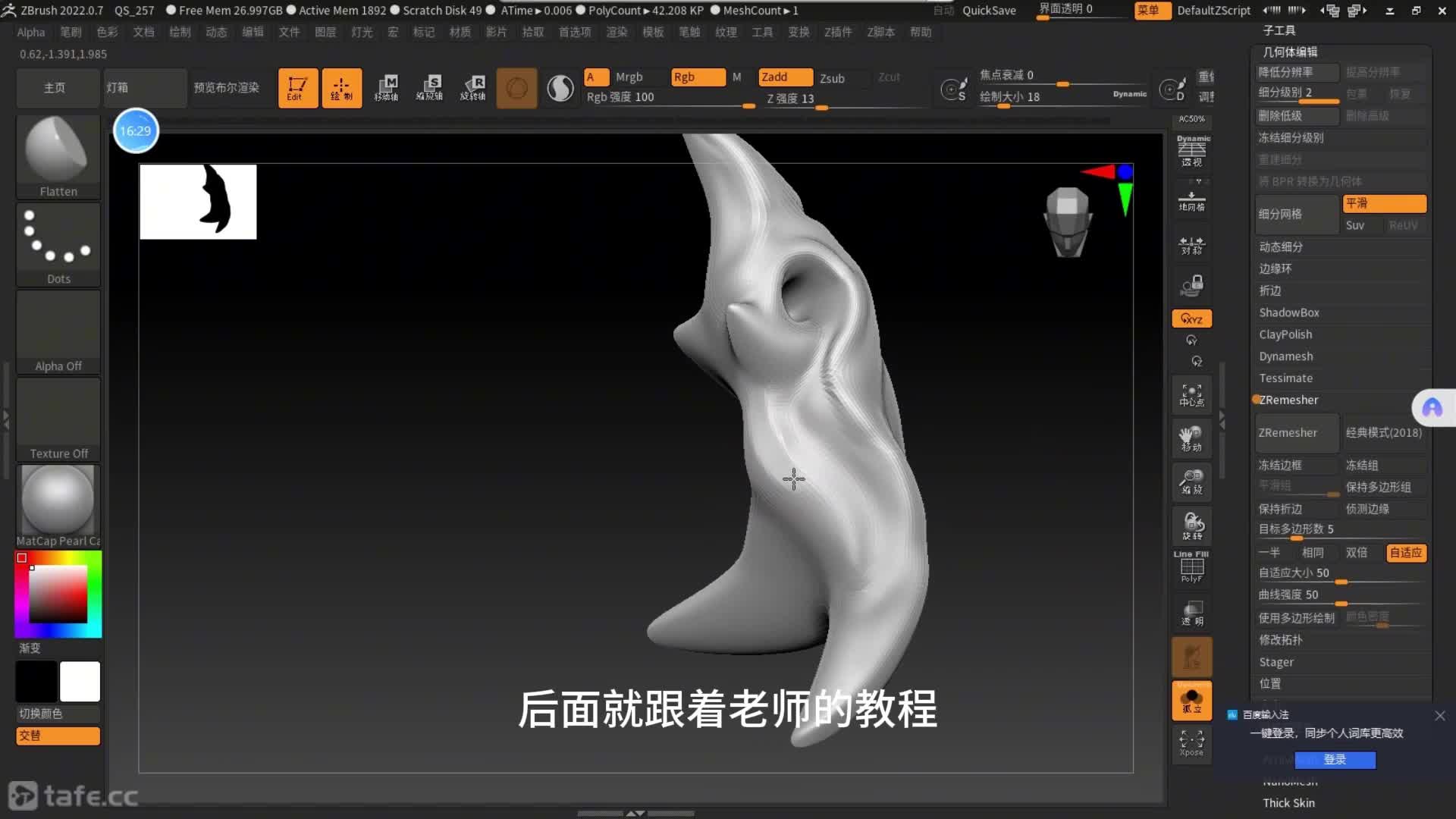This screenshot has height=819, width=1456.
Task: Click the MatCap Pearl material thumbnail
Action: [58, 501]
